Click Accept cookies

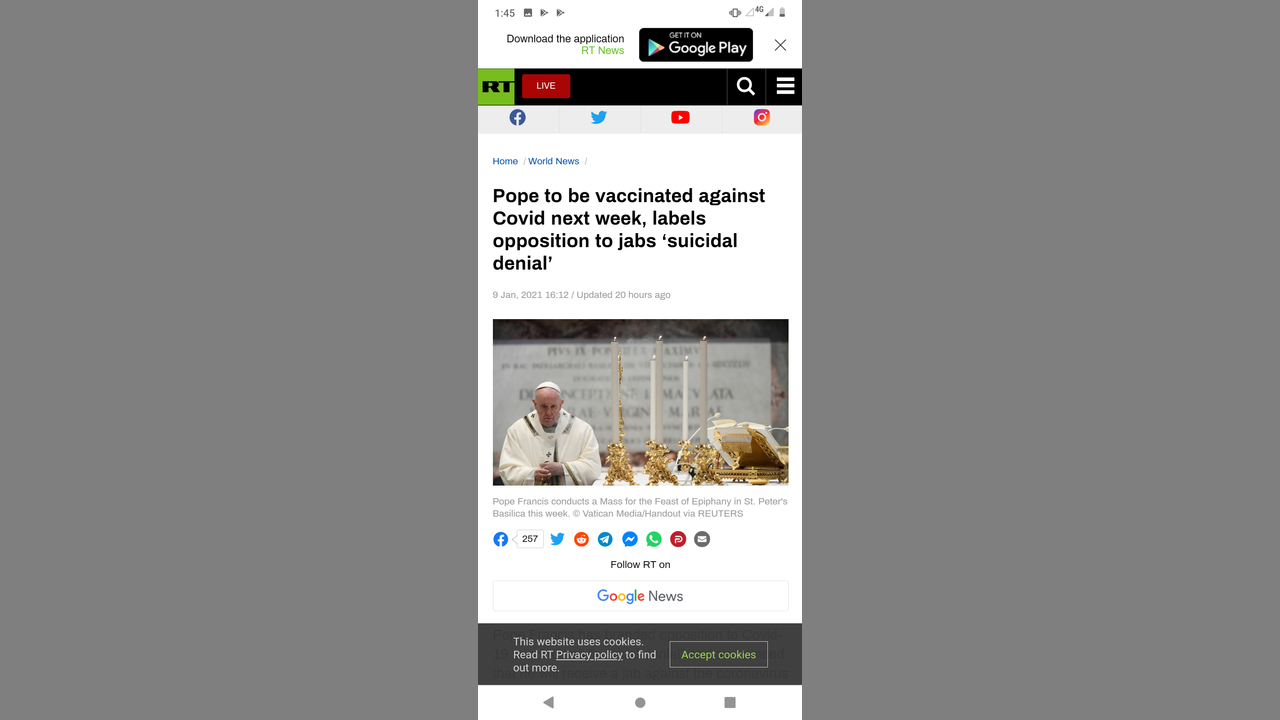pos(719,655)
